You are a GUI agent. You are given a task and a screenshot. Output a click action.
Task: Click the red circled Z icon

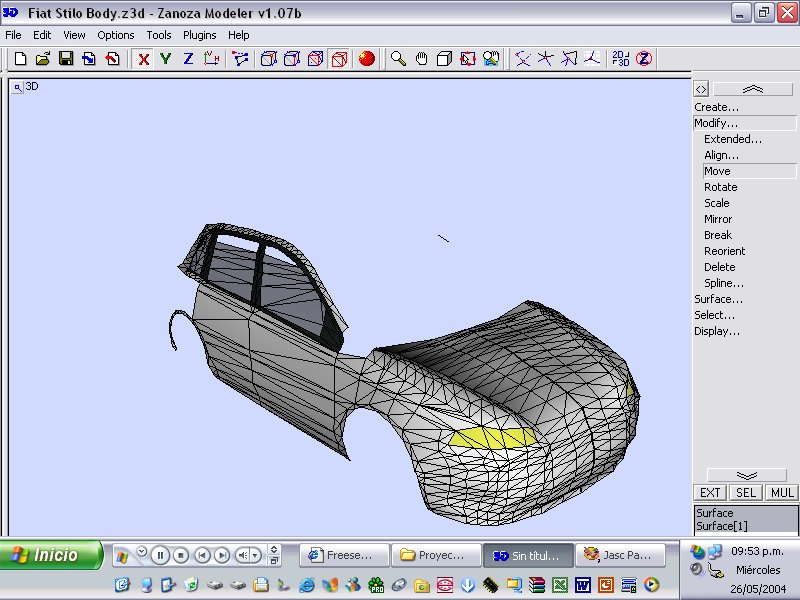(644, 59)
